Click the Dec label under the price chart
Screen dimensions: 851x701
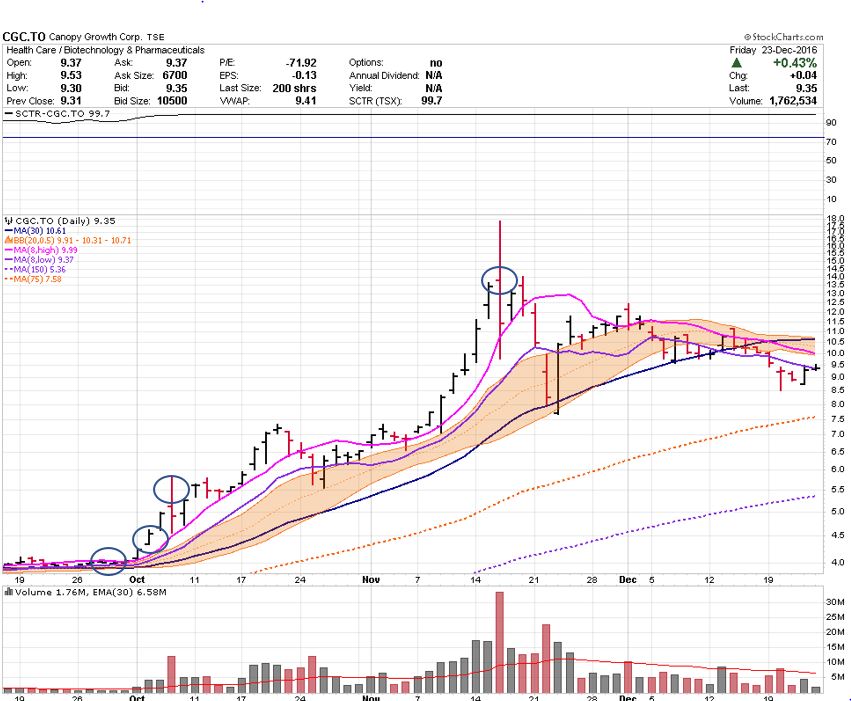click(x=627, y=579)
